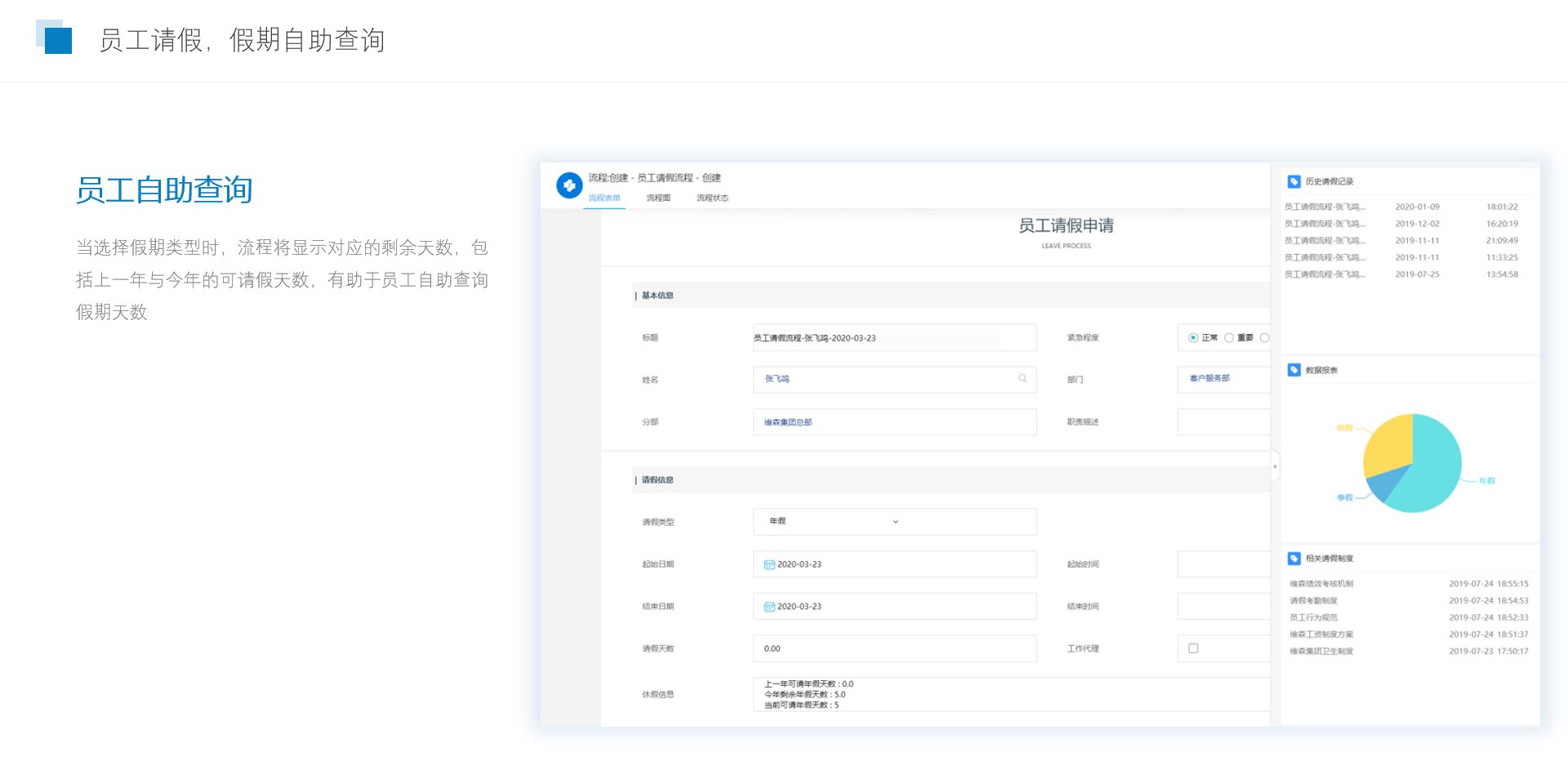Click the 请假天数 input field

893,649
